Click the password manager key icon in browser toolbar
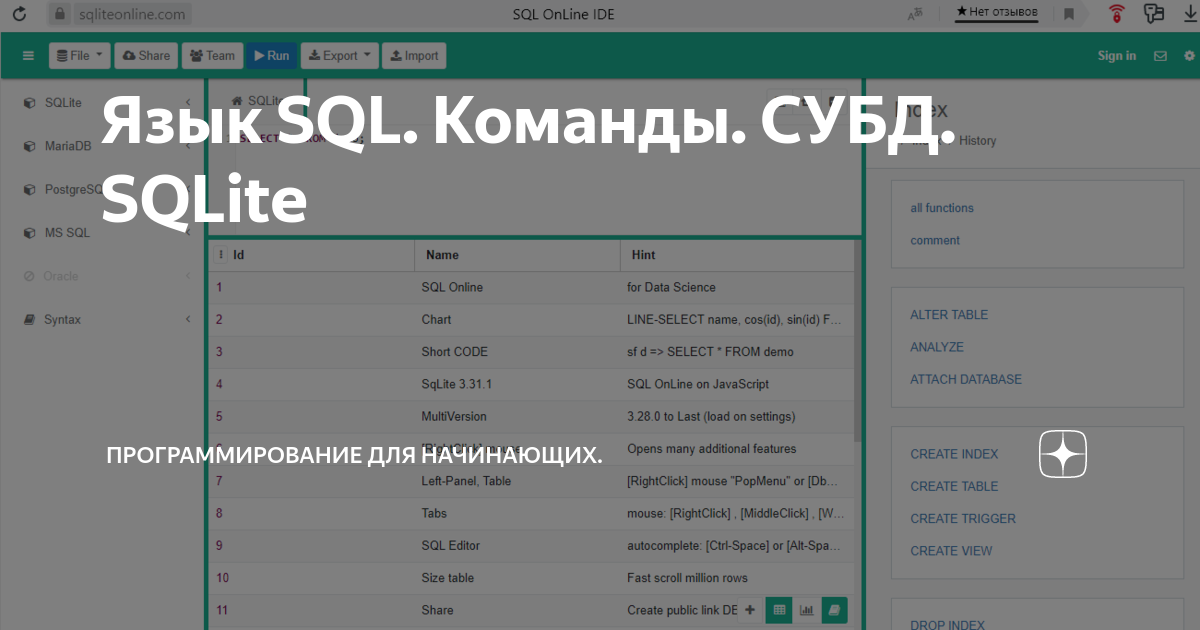 1152,13
